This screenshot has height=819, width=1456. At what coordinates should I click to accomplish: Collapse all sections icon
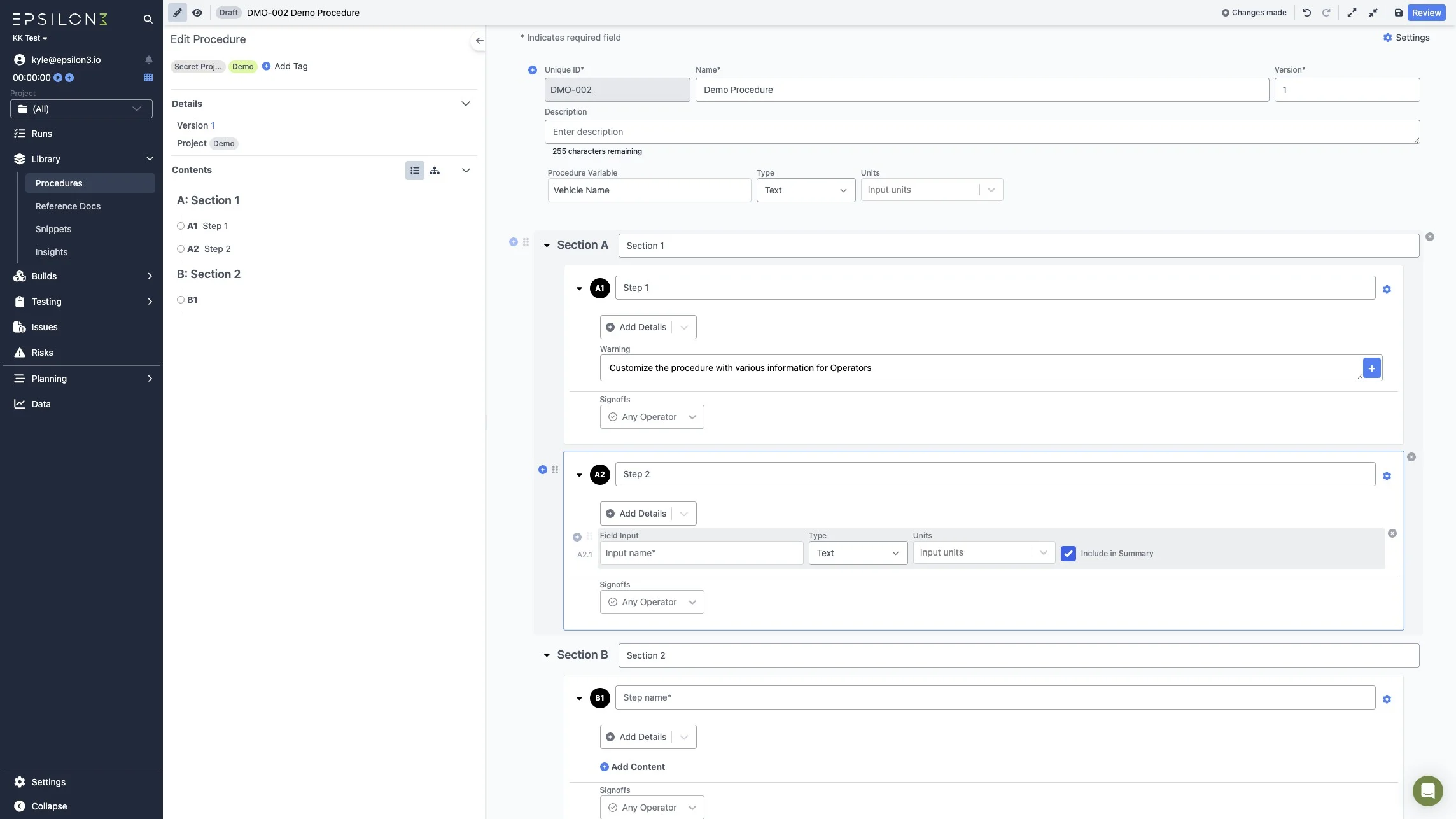point(1373,13)
